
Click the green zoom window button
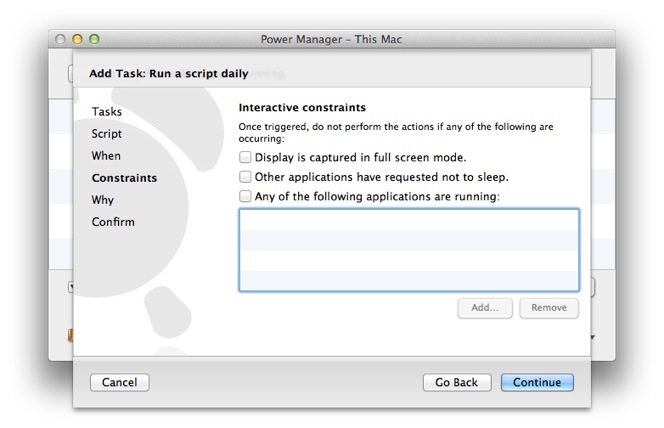(94, 39)
